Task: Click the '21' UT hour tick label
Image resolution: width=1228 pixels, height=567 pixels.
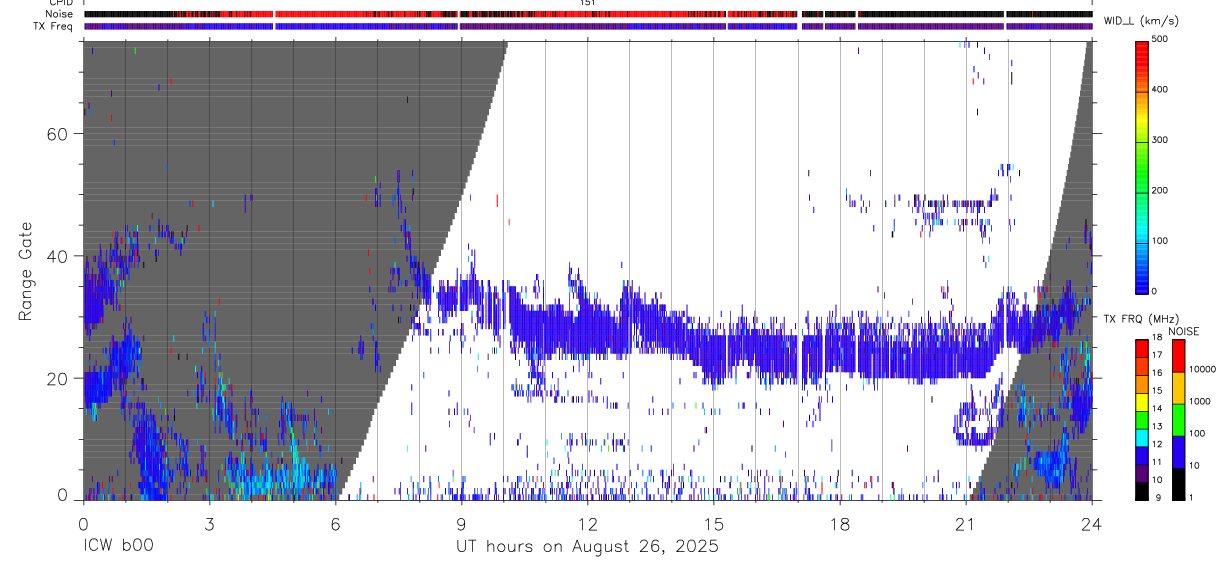Action: pos(966,523)
